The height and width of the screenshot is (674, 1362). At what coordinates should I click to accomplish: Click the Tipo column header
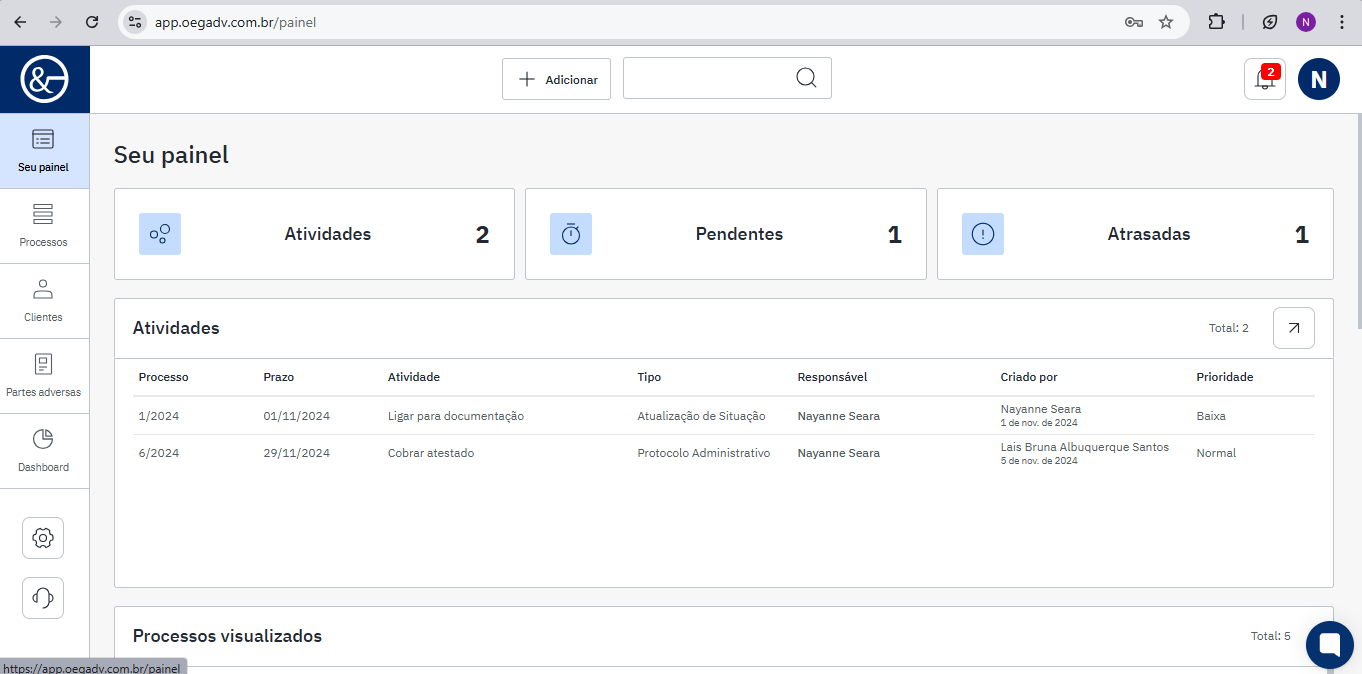tap(649, 377)
